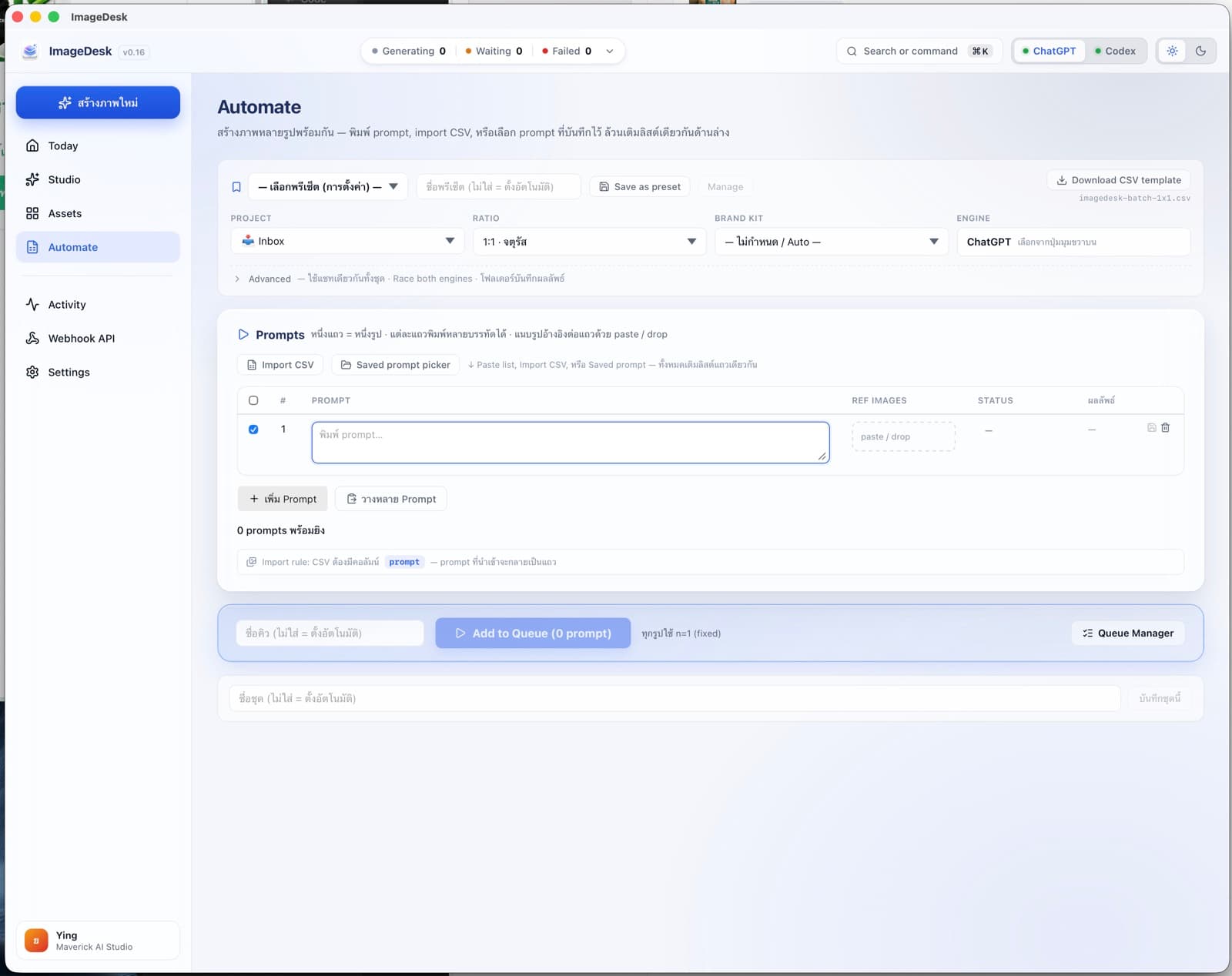Image resolution: width=1232 pixels, height=976 pixels.
Task: Click the ชื่อชุด set name input field
Action: [x=675, y=698]
